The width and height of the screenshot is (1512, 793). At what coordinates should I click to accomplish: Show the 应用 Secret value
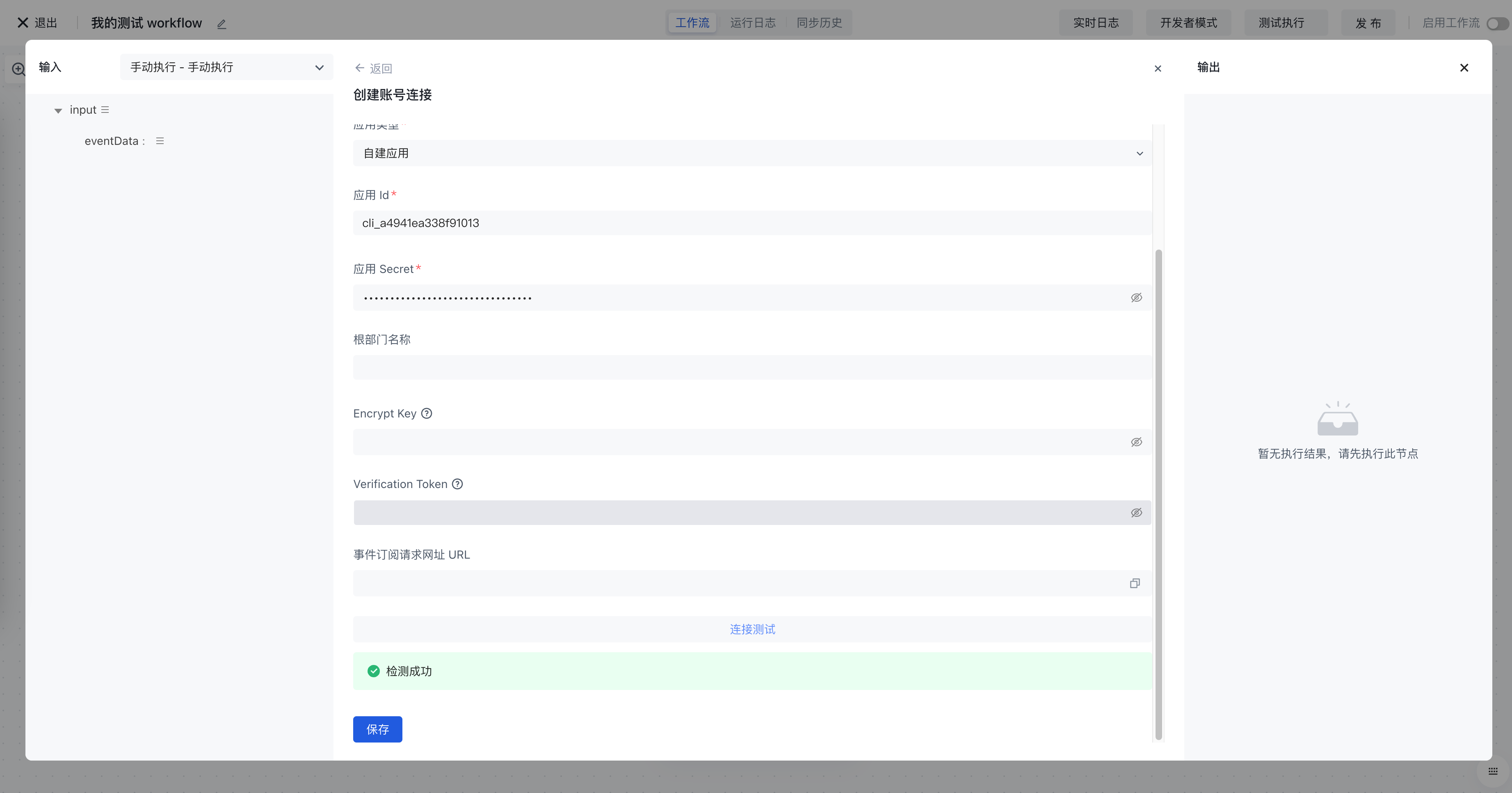pyautogui.click(x=1136, y=298)
